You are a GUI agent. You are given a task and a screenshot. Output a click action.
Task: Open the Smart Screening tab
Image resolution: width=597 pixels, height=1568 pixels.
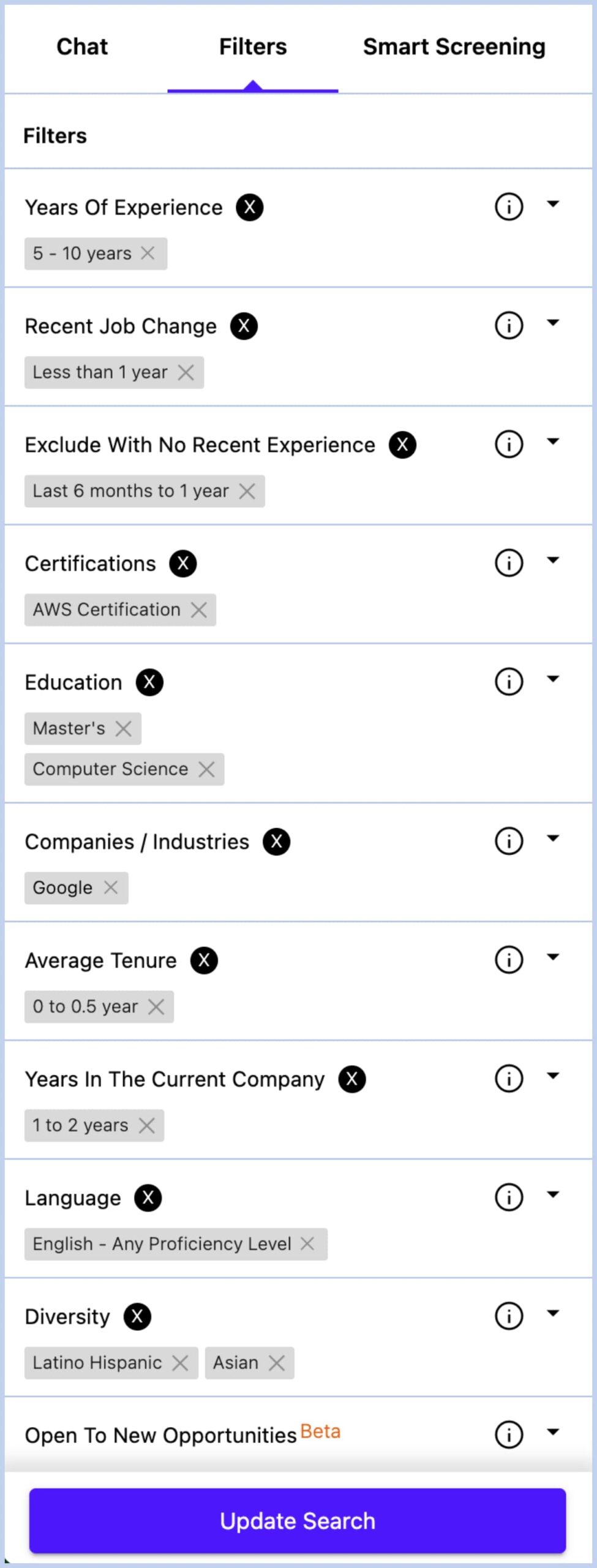454,47
